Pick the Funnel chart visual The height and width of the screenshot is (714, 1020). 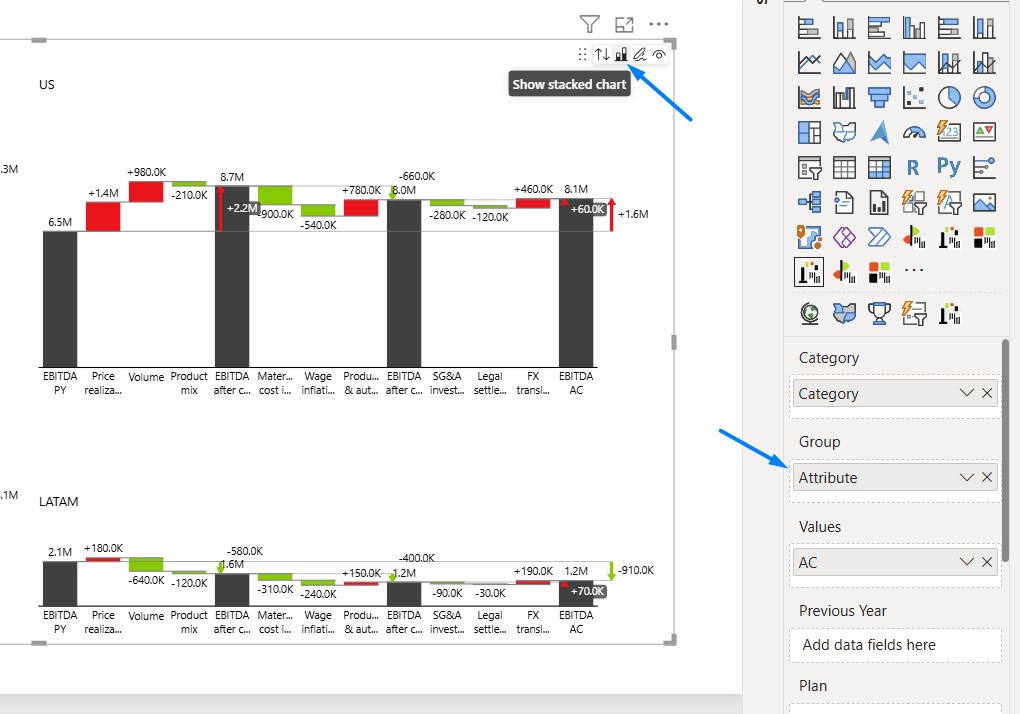click(879, 98)
